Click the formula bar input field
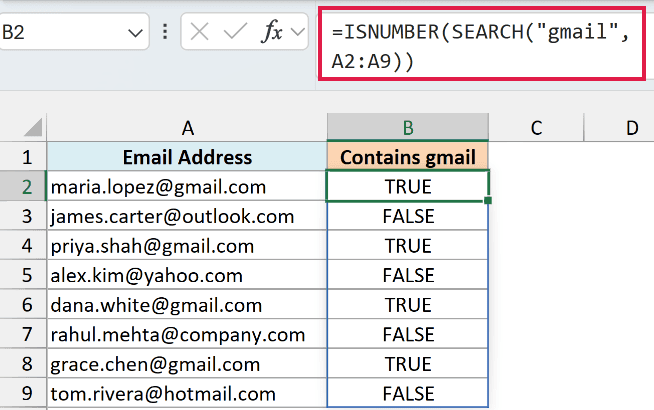The height and width of the screenshot is (410, 654). pos(481,43)
